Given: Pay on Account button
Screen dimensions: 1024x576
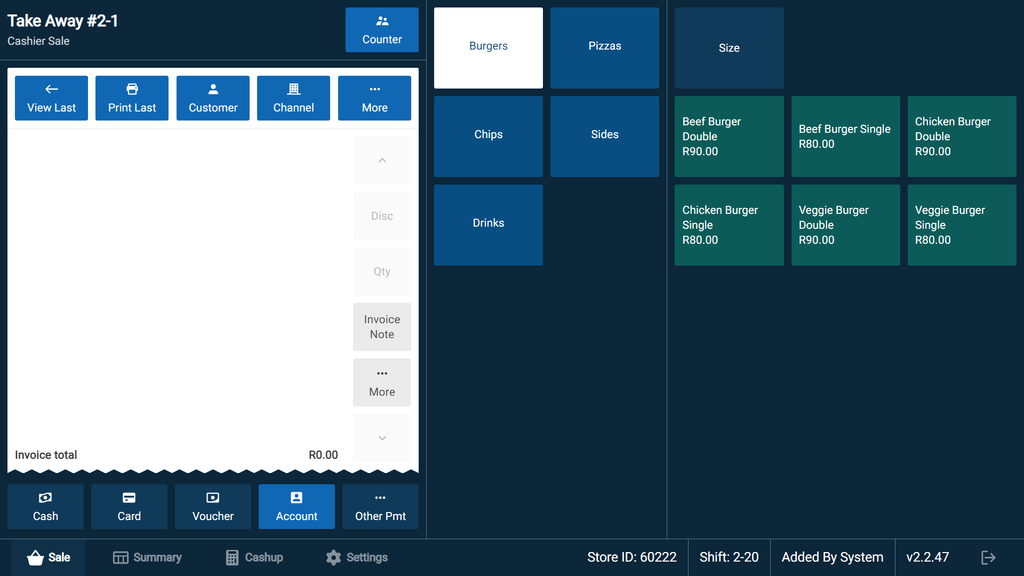Looking at the screenshot, I should click(296, 507).
